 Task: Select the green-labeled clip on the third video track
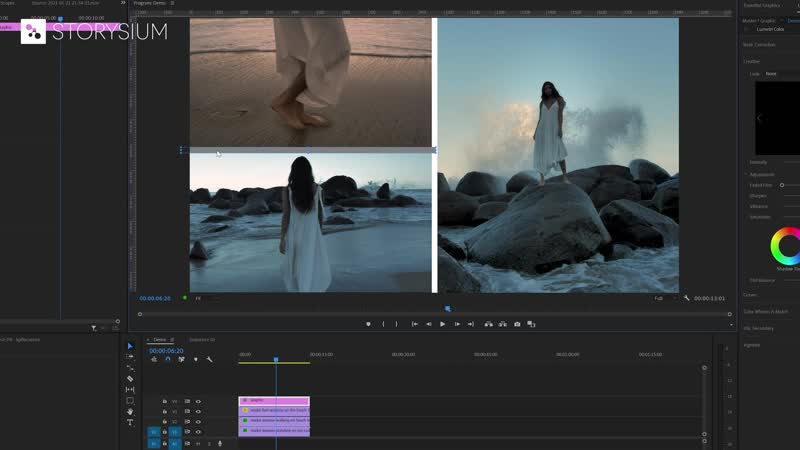(x=274, y=420)
